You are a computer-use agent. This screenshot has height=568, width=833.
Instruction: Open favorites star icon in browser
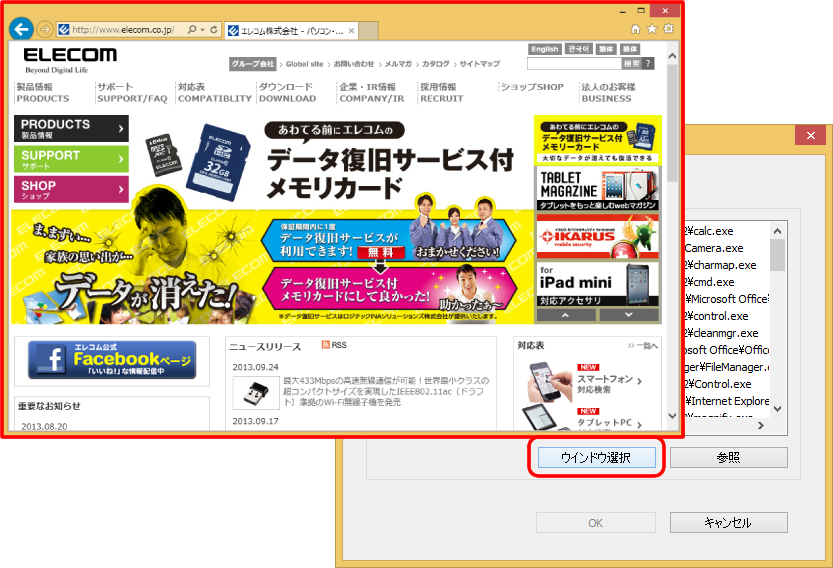coord(652,29)
